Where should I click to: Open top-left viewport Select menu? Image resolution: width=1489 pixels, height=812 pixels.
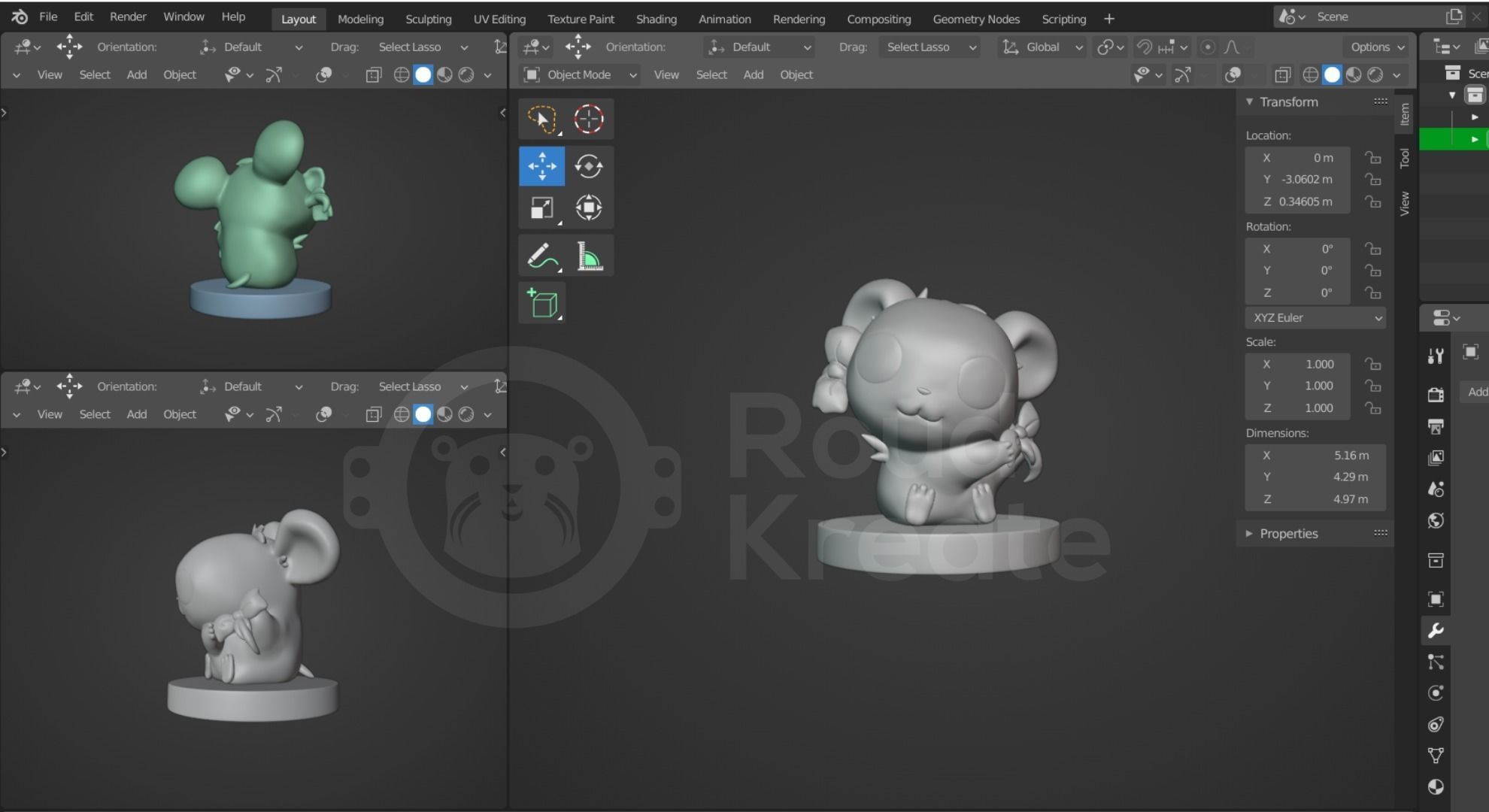pyautogui.click(x=95, y=74)
